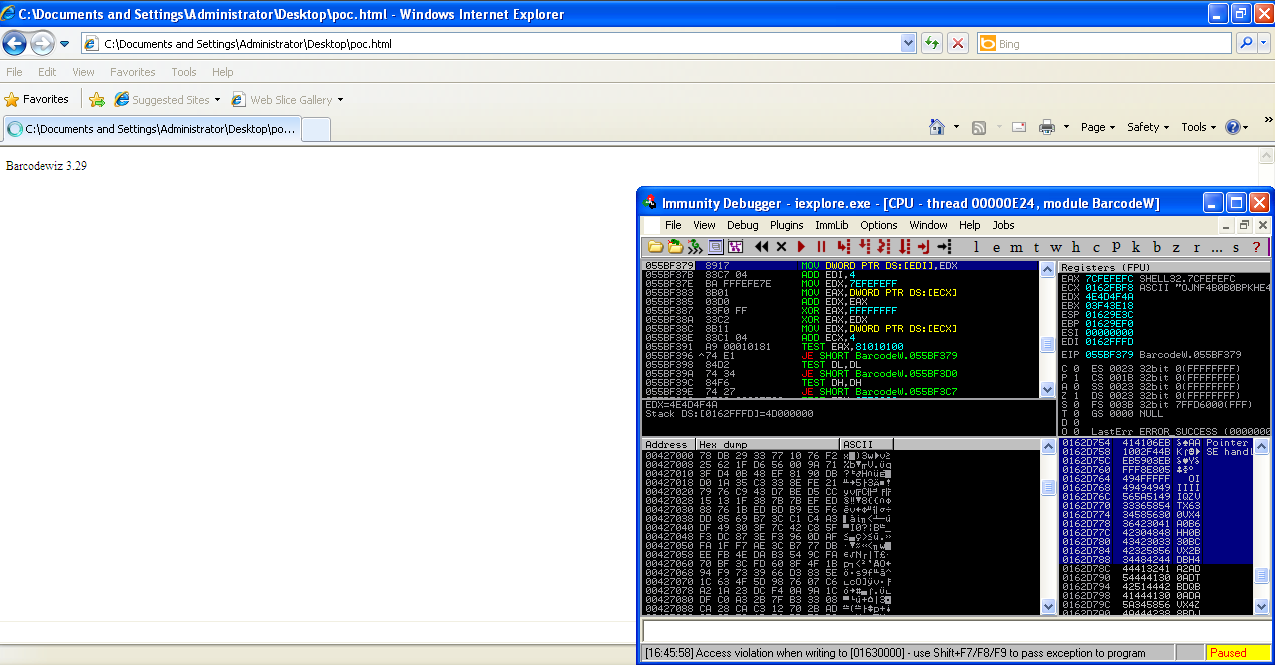Open the Safety command bar dropdown

coord(1148,127)
